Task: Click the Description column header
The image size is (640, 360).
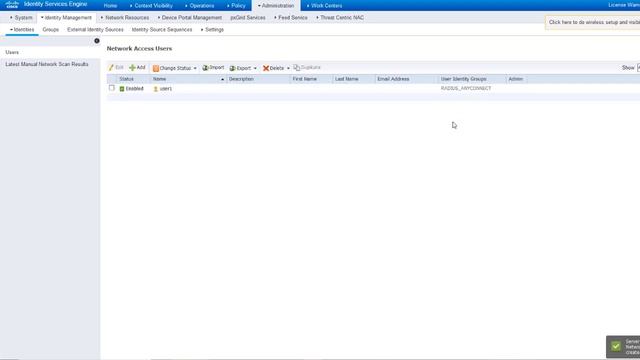Action: tap(241, 79)
